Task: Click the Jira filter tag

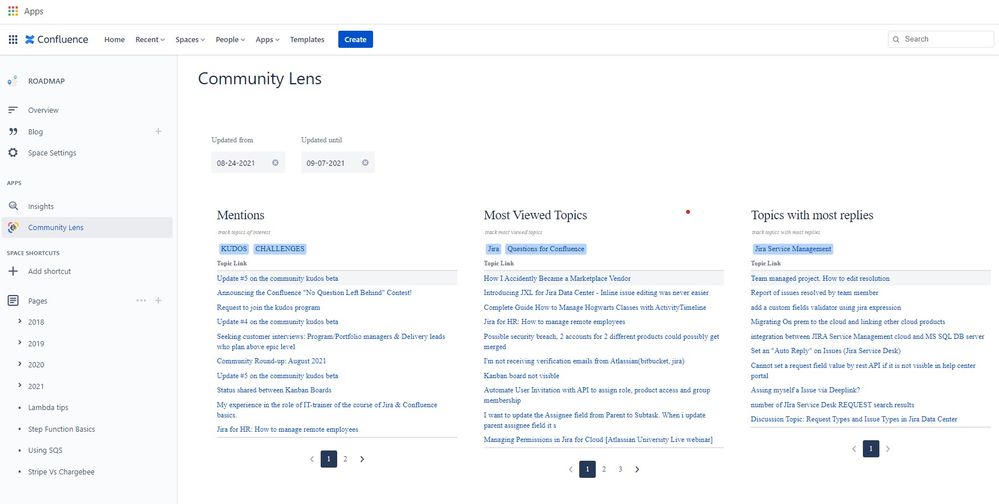Action: pyautogui.click(x=493, y=249)
